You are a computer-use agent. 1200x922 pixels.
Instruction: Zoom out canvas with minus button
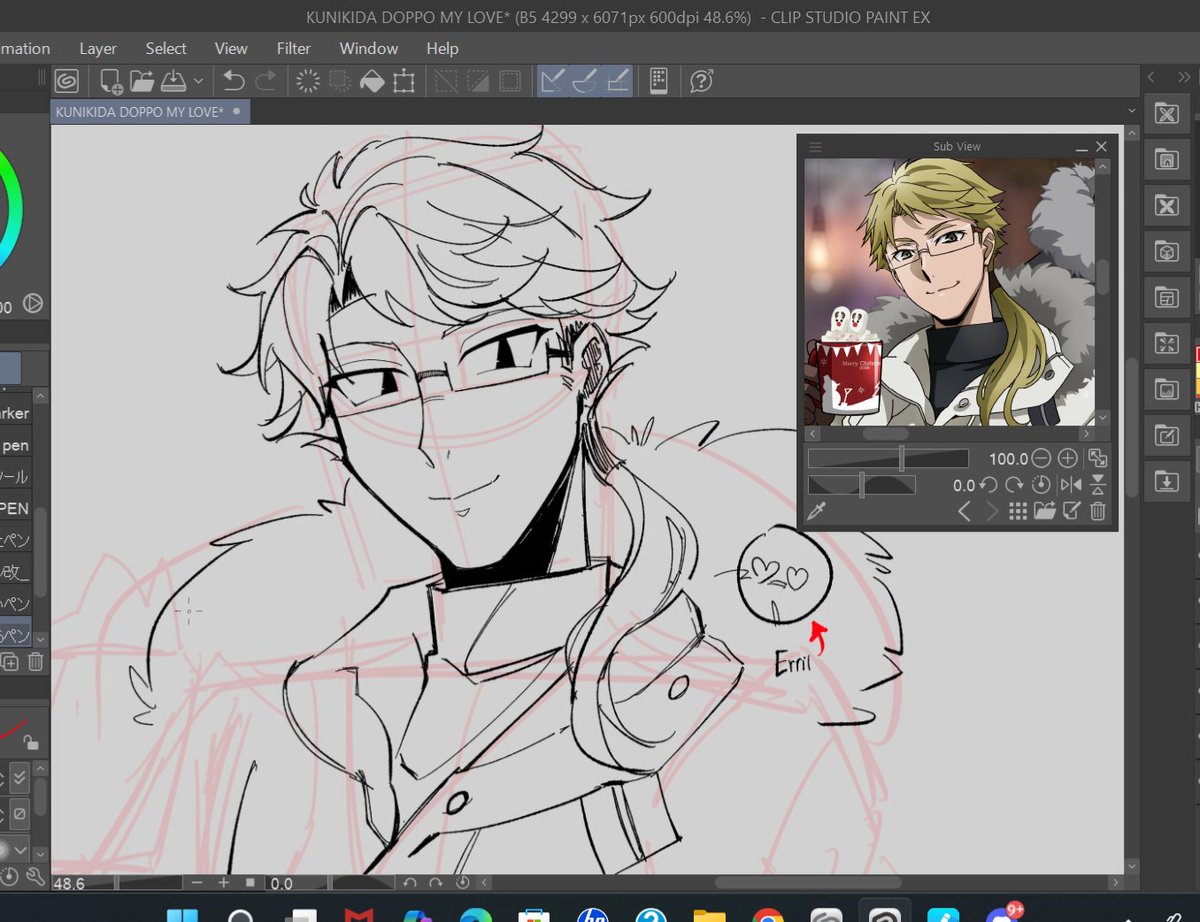pyautogui.click(x=198, y=883)
